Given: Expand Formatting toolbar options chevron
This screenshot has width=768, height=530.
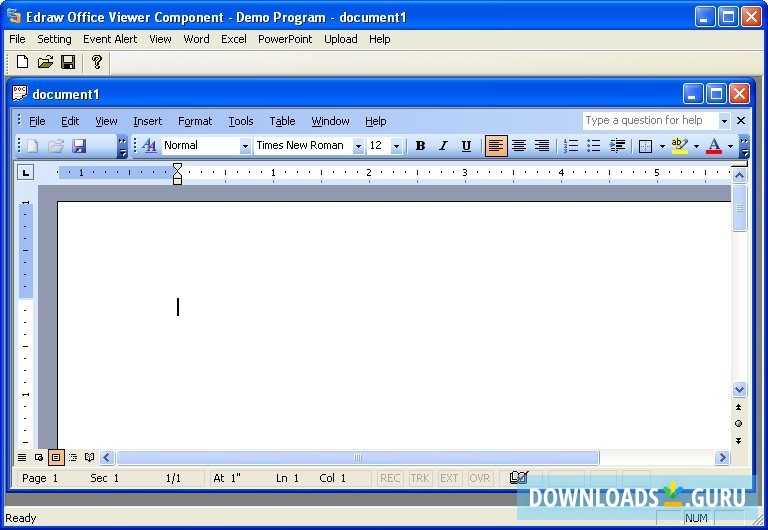Looking at the screenshot, I should tap(744, 146).
